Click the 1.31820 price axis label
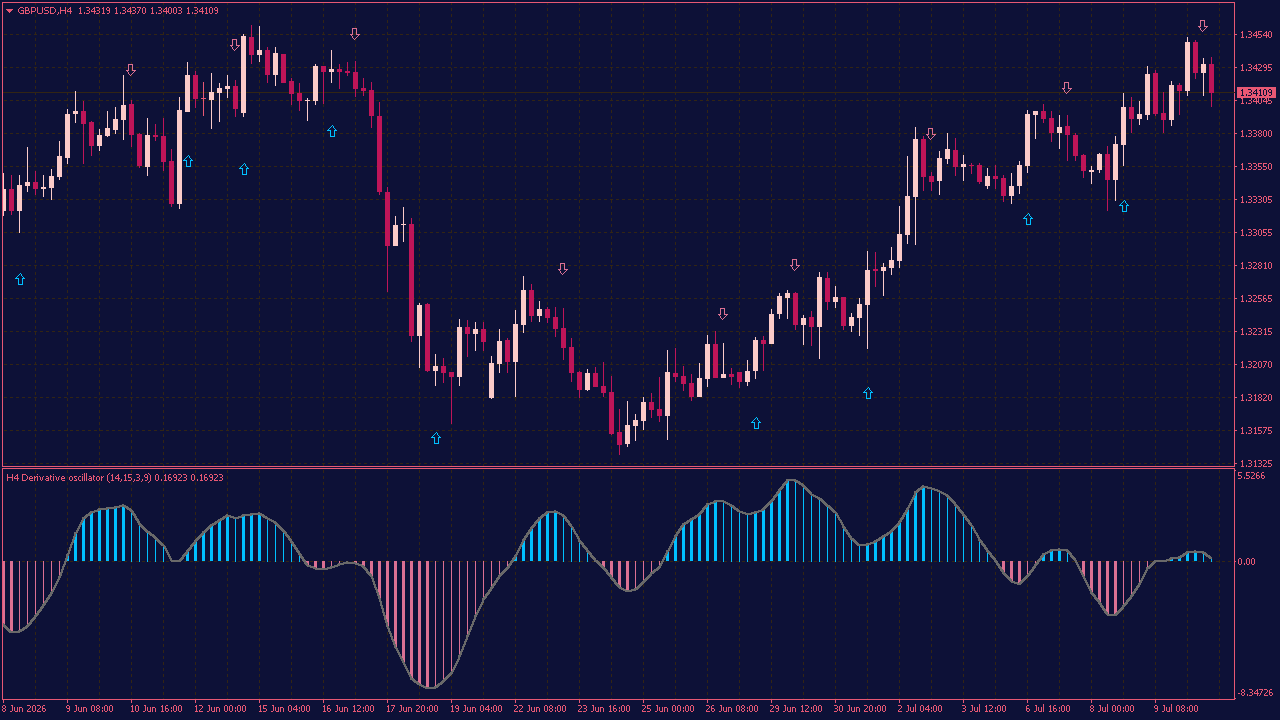Image resolution: width=1280 pixels, height=720 pixels. (1255, 398)
